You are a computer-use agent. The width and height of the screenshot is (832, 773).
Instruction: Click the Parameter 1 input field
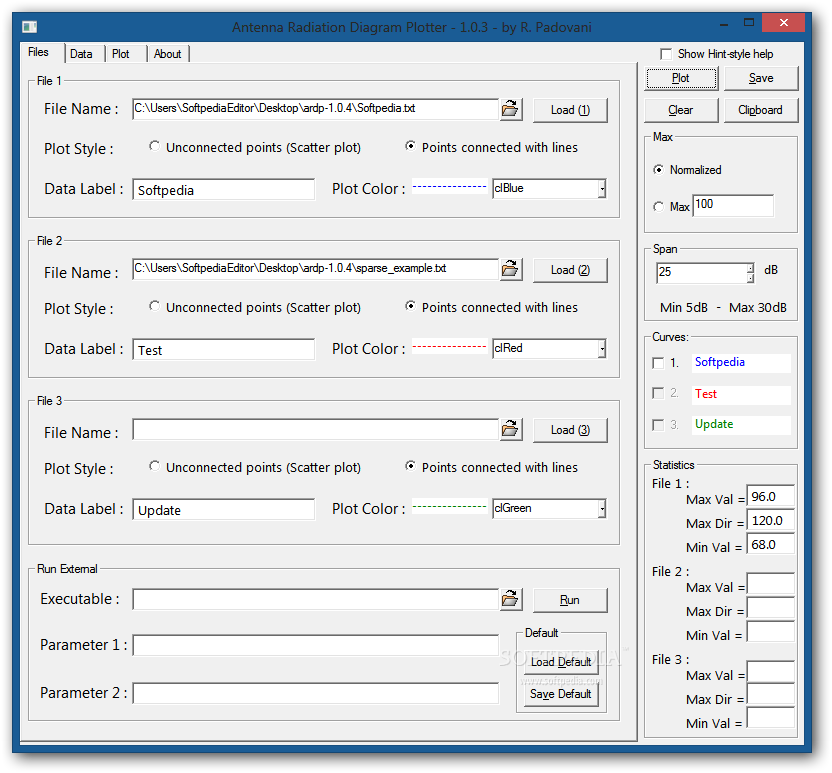pyautogui.click(x=316, y=645)
